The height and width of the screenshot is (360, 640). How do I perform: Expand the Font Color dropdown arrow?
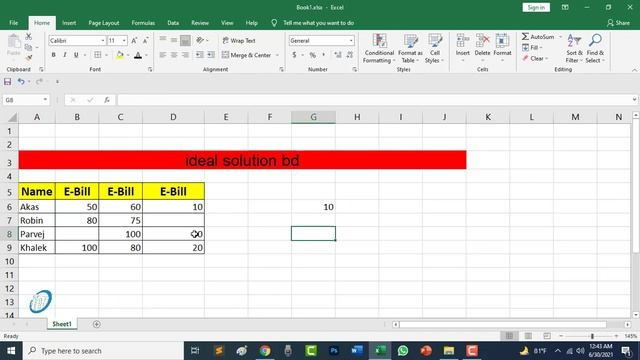[x=147, y=55]
